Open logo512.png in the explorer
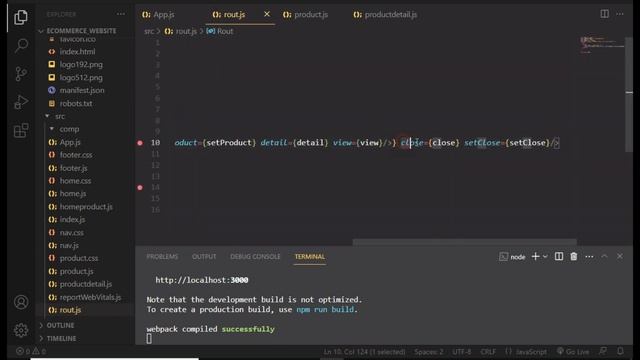The image size is (640, 360). pyautogui.click(x=81, y=78)
